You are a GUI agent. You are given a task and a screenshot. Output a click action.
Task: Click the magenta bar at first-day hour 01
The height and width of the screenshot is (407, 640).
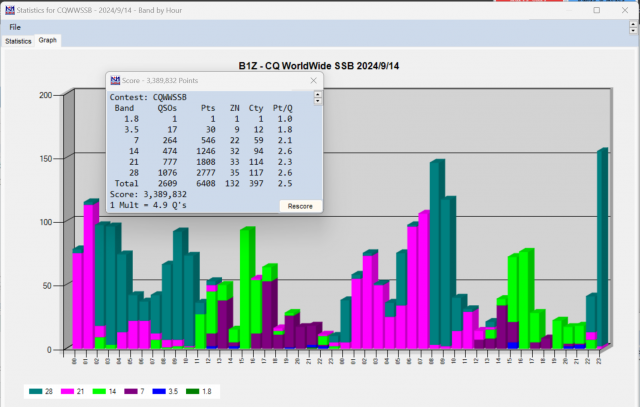89,277
